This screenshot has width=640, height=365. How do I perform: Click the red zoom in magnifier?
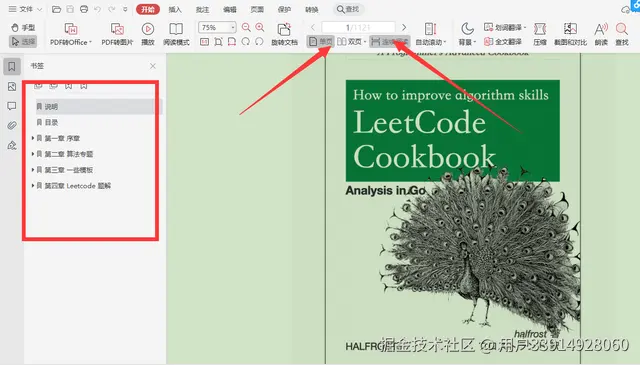(x=260, y=27)
